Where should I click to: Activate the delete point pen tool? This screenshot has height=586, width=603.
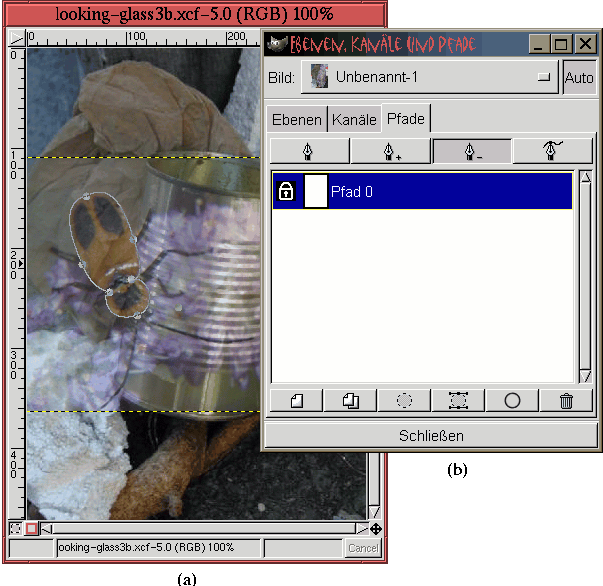[471, 150]
